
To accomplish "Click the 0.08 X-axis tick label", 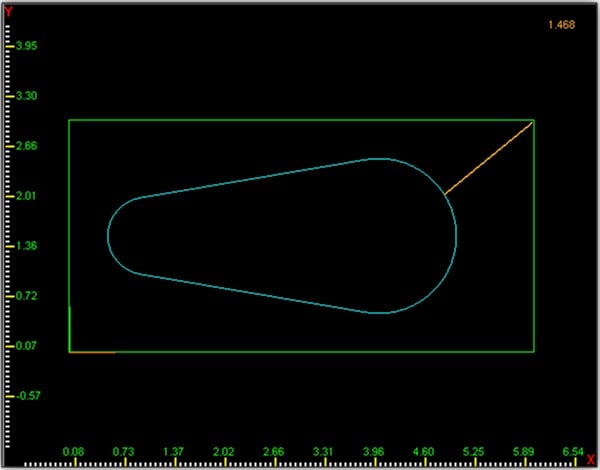I will pyautogui.click(x=73, y=452).
